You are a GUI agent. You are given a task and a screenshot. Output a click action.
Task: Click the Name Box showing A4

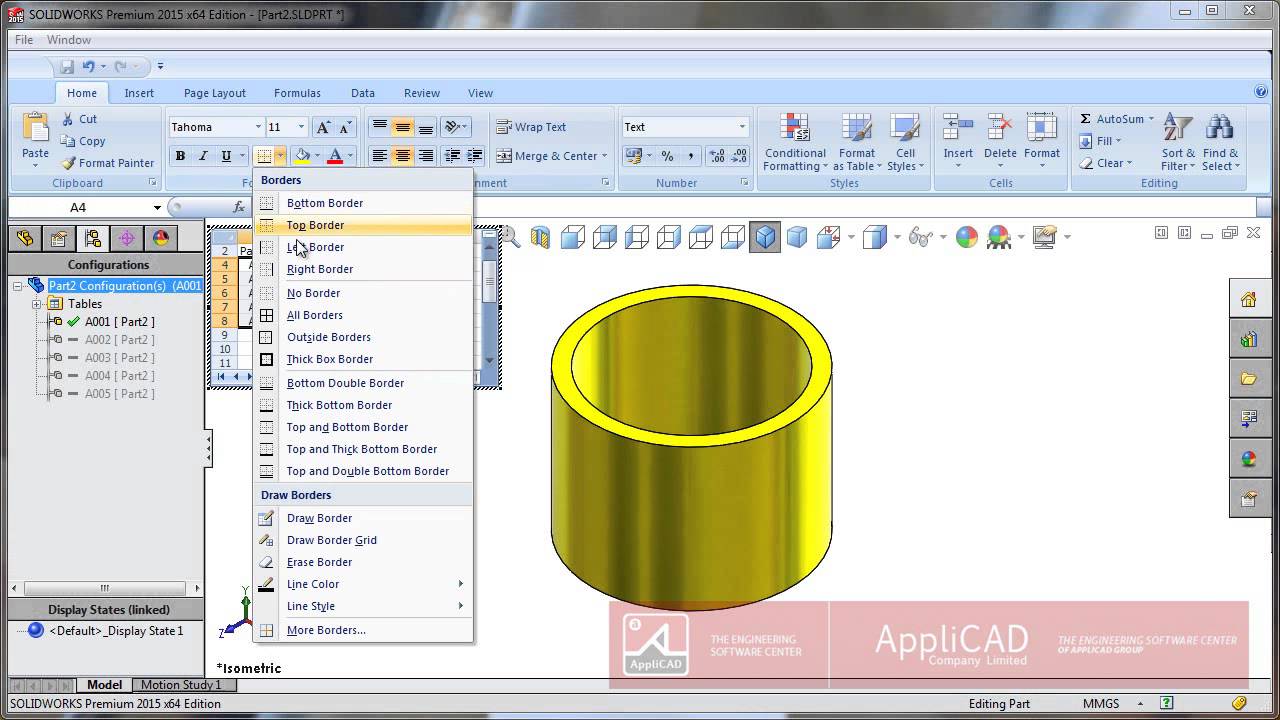[x=86, y=207]
